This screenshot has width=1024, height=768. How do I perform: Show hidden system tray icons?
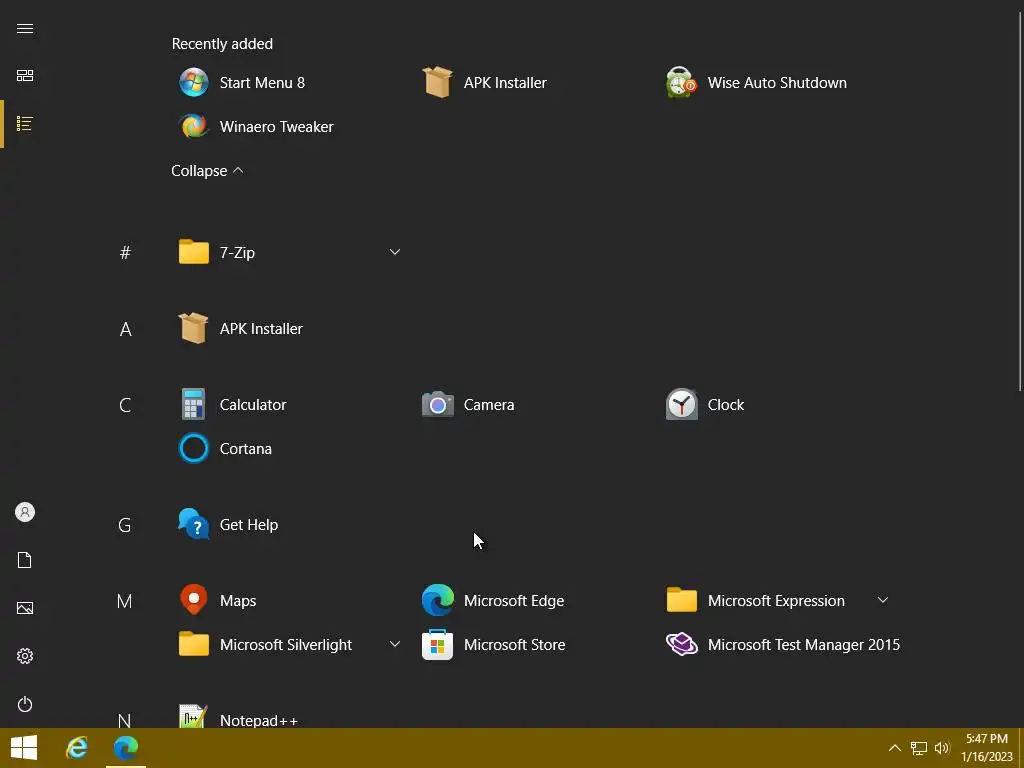[895, 748]
